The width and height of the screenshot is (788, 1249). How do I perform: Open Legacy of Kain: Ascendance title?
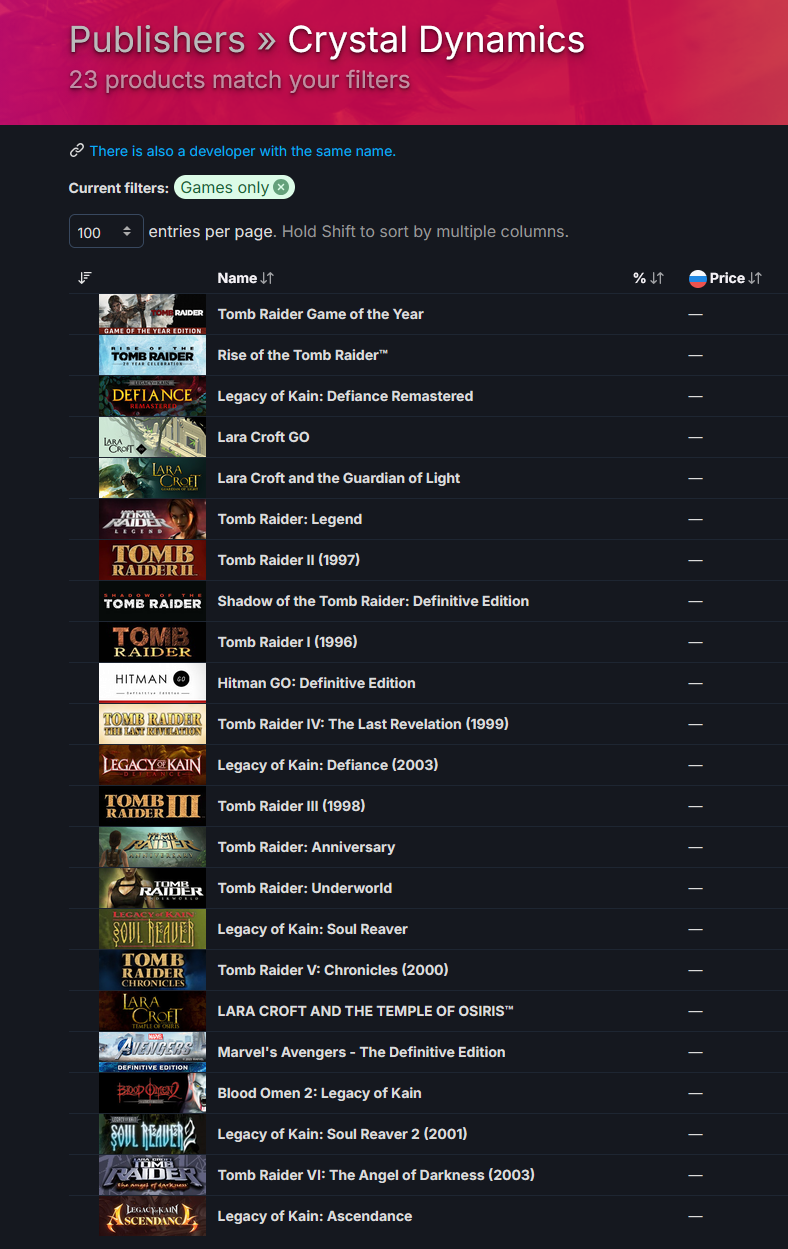(315, 1216)
